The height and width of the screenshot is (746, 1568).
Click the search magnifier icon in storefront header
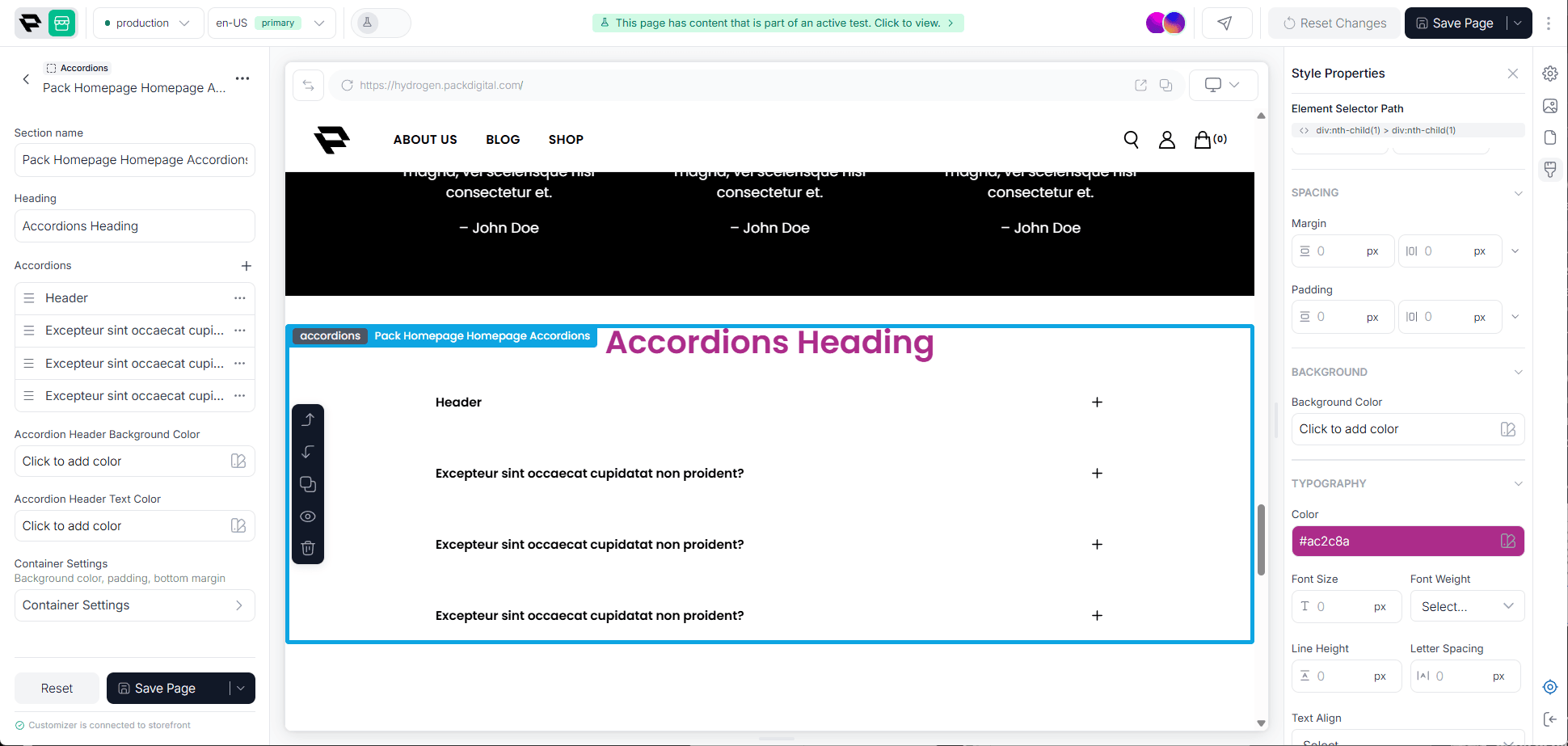tap(1131, 140)
